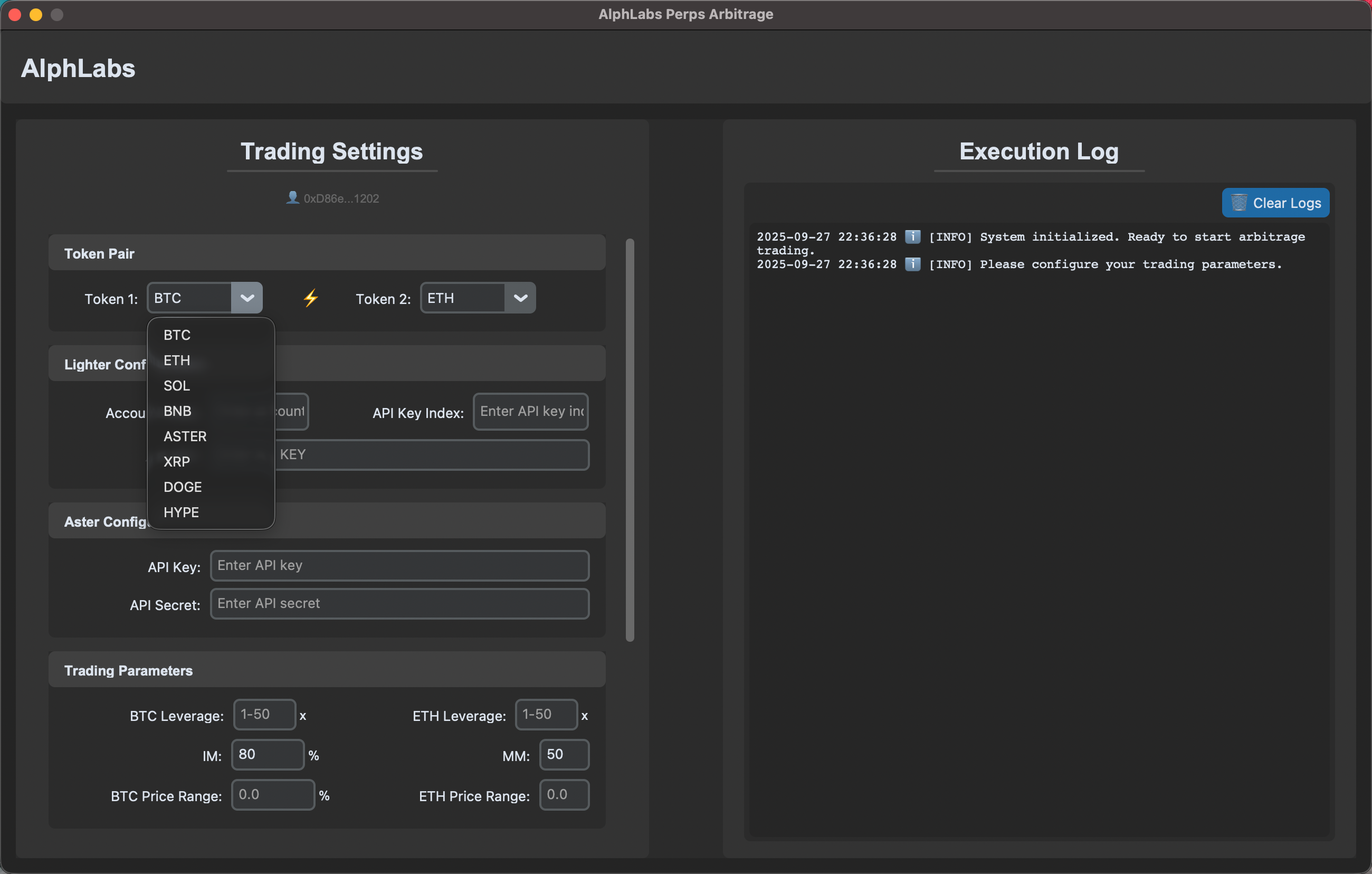1372x874 pixels.
Task: Select SOL from the token list
Action: tap(177, 386)
